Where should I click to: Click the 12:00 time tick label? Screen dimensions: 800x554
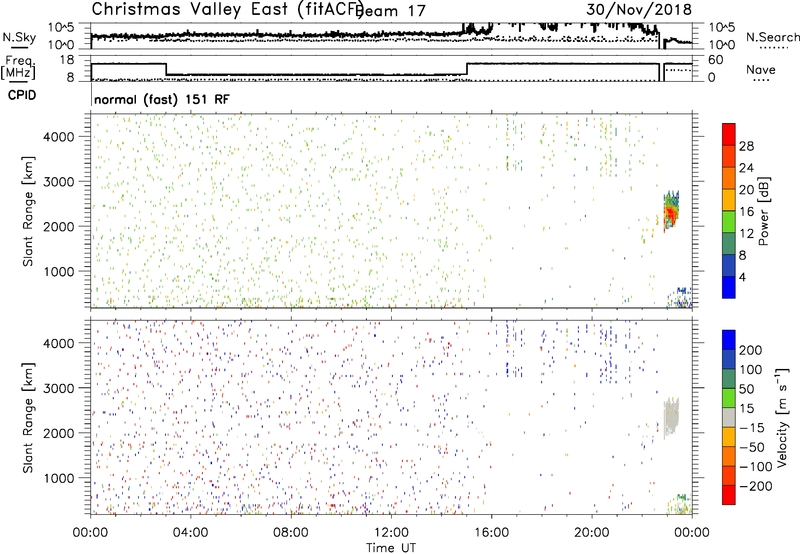(x=391, y=533)
